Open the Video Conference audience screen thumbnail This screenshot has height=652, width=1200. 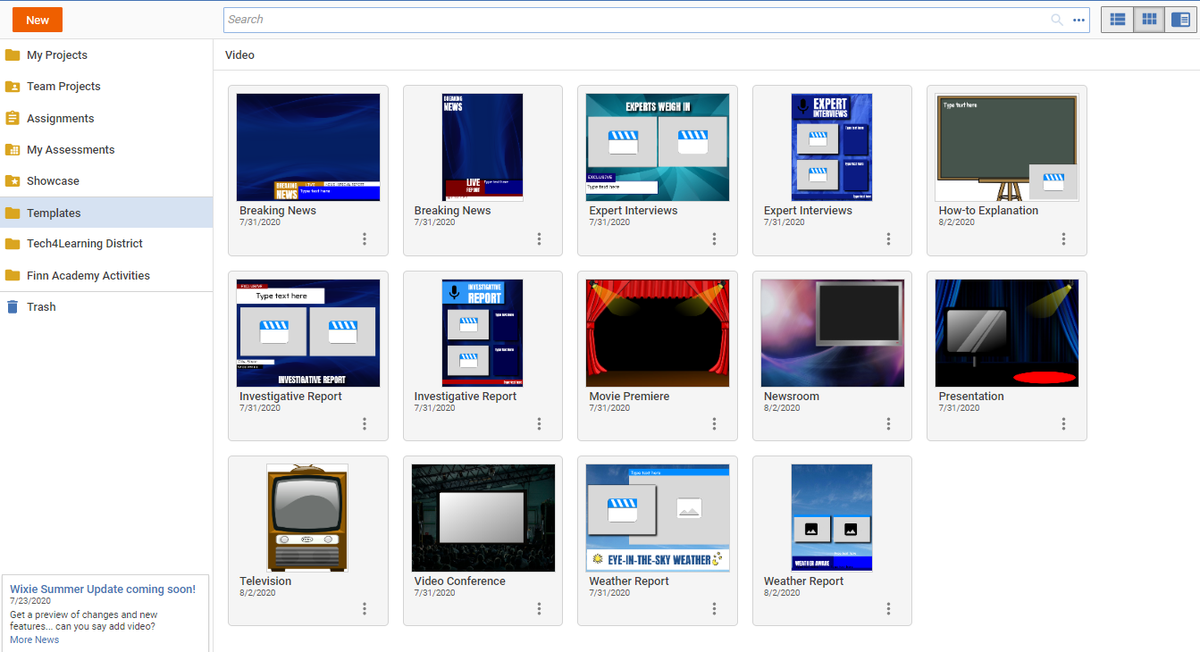pyautogui.click(x=483, y=518)
